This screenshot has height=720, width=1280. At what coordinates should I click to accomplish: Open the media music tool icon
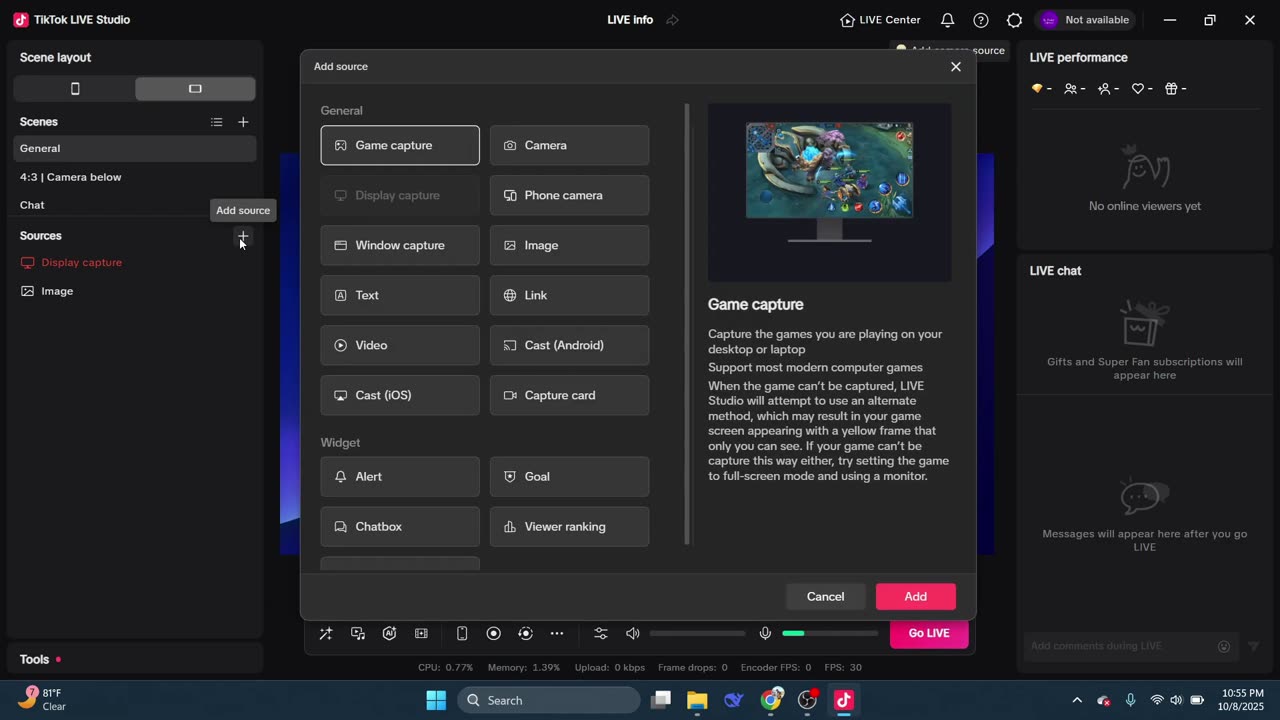358,633
